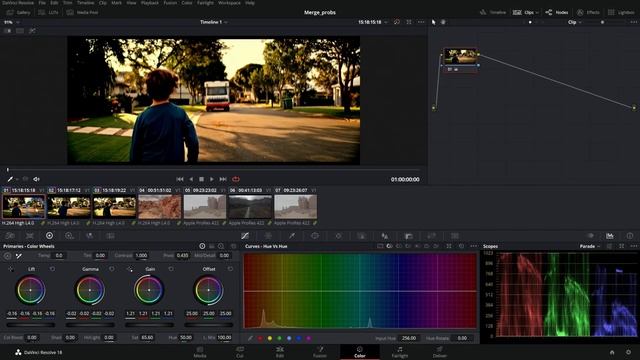
Task: Toggle the Nodes panel button
Action: 557,13
